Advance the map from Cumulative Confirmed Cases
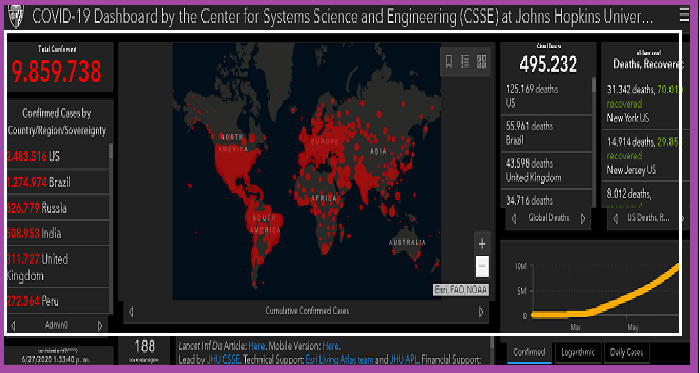This screenshot has height=373, width=700. (x=481, y=311)
